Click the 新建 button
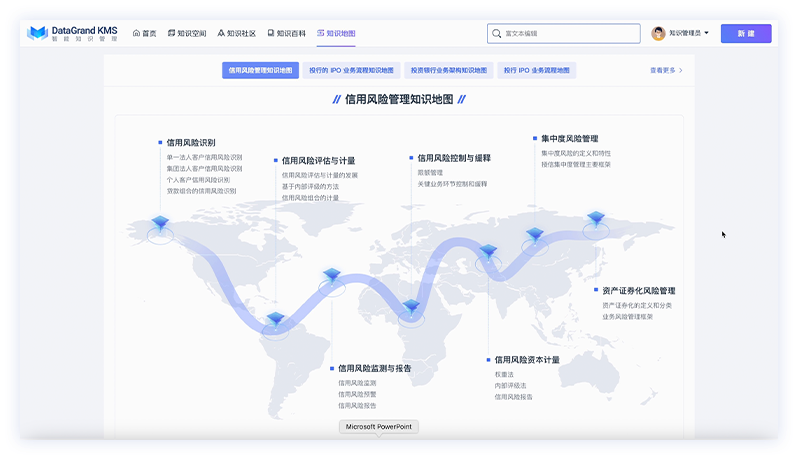 coord(746,34)
